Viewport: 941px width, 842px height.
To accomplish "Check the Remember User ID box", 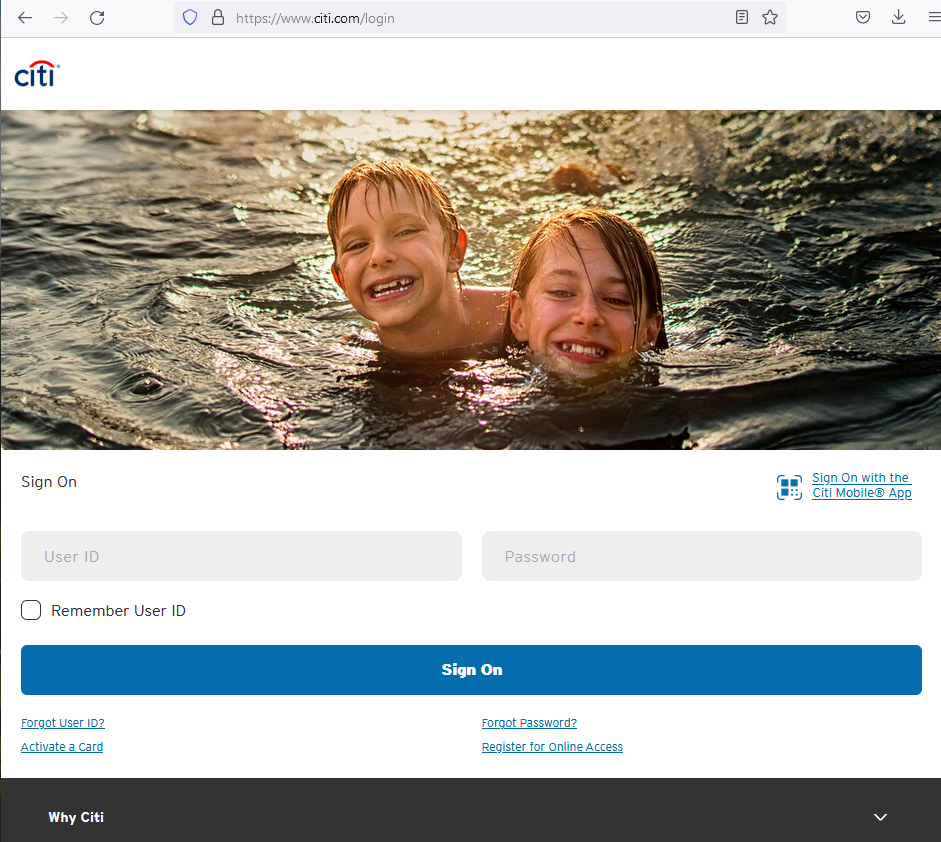I will pyautogui.click(x=30, y=610).
